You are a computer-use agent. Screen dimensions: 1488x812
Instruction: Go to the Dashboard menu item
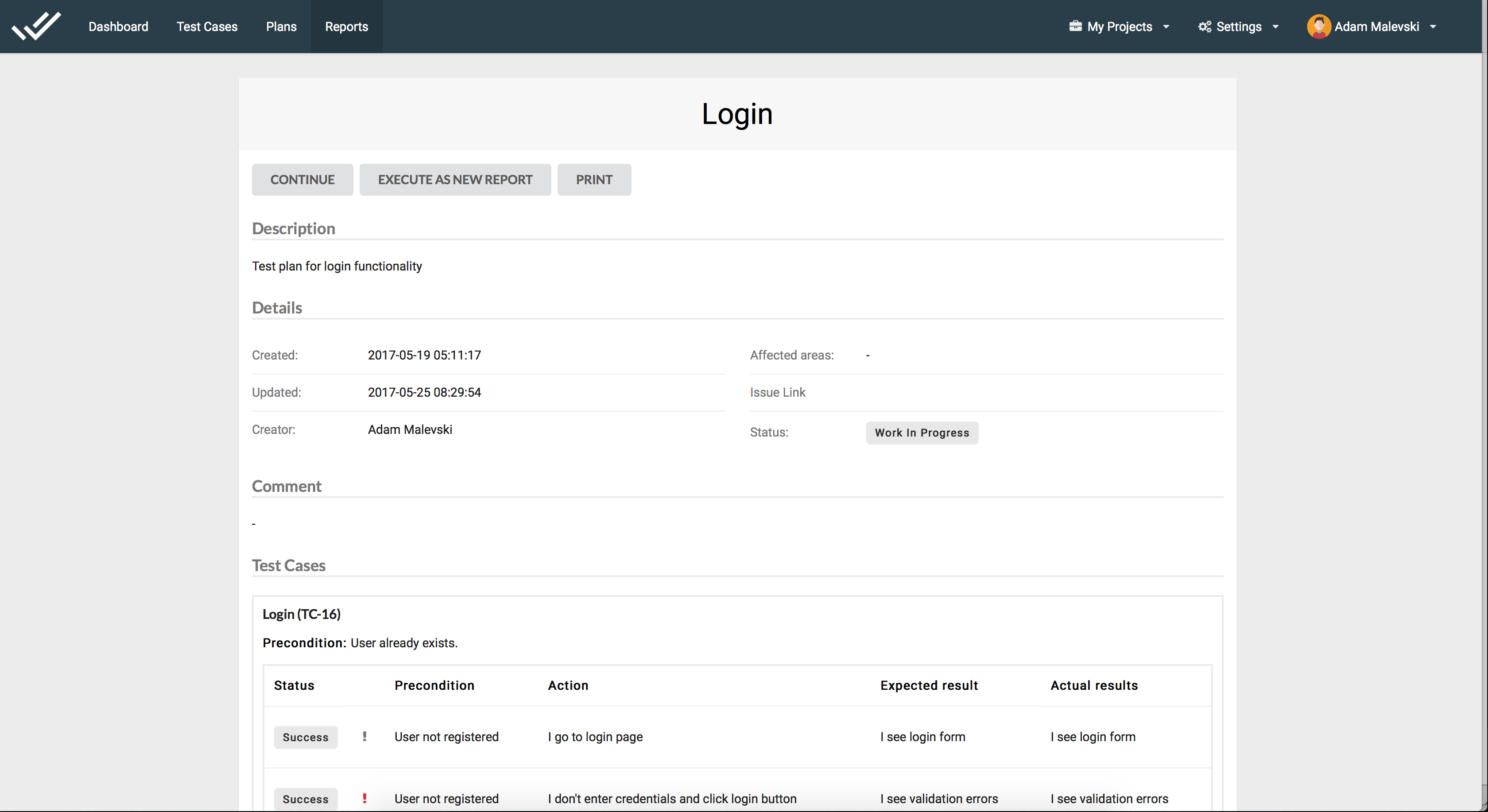point(118,27)
